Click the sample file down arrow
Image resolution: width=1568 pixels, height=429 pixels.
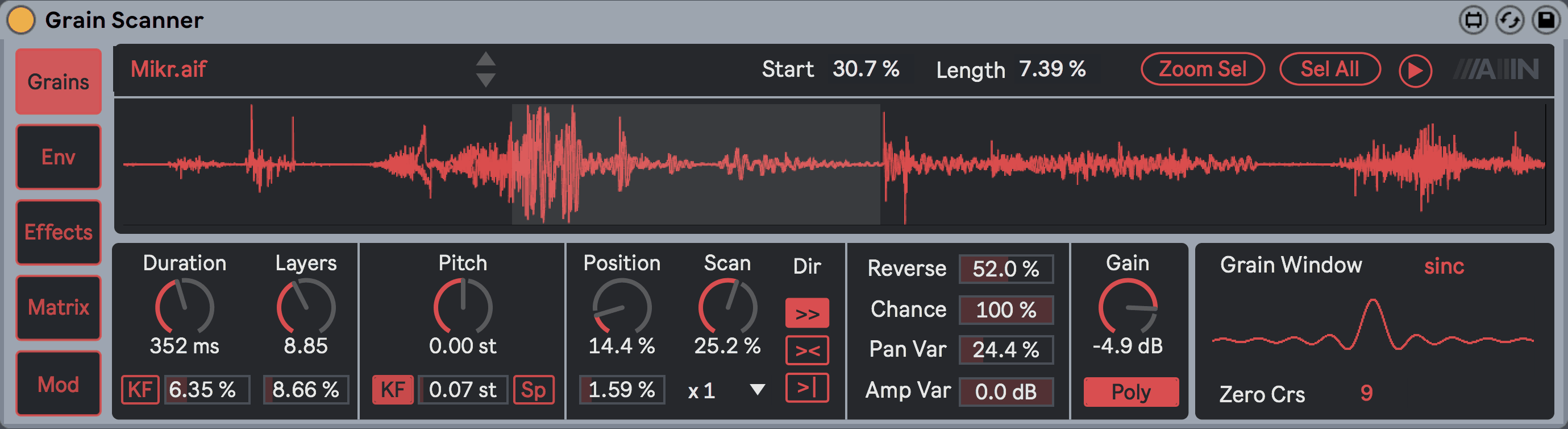click(485, 80)
